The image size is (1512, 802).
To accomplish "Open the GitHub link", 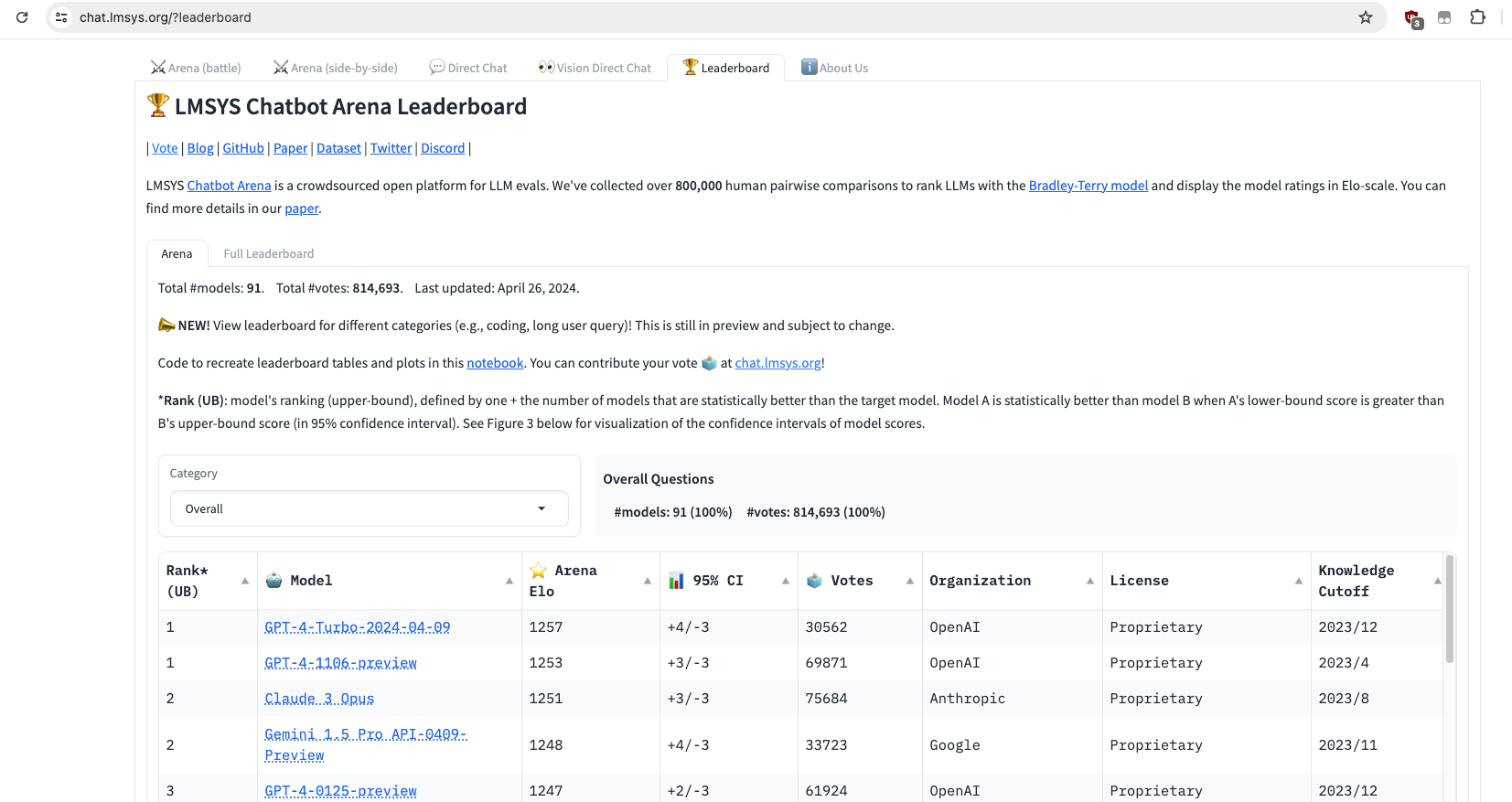I will tap(243, 148).
